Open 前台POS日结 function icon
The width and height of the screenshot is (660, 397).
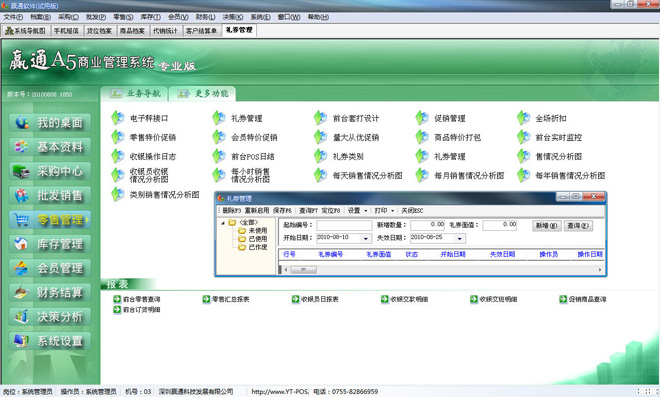pyautogui.click(x=219, y=156)
